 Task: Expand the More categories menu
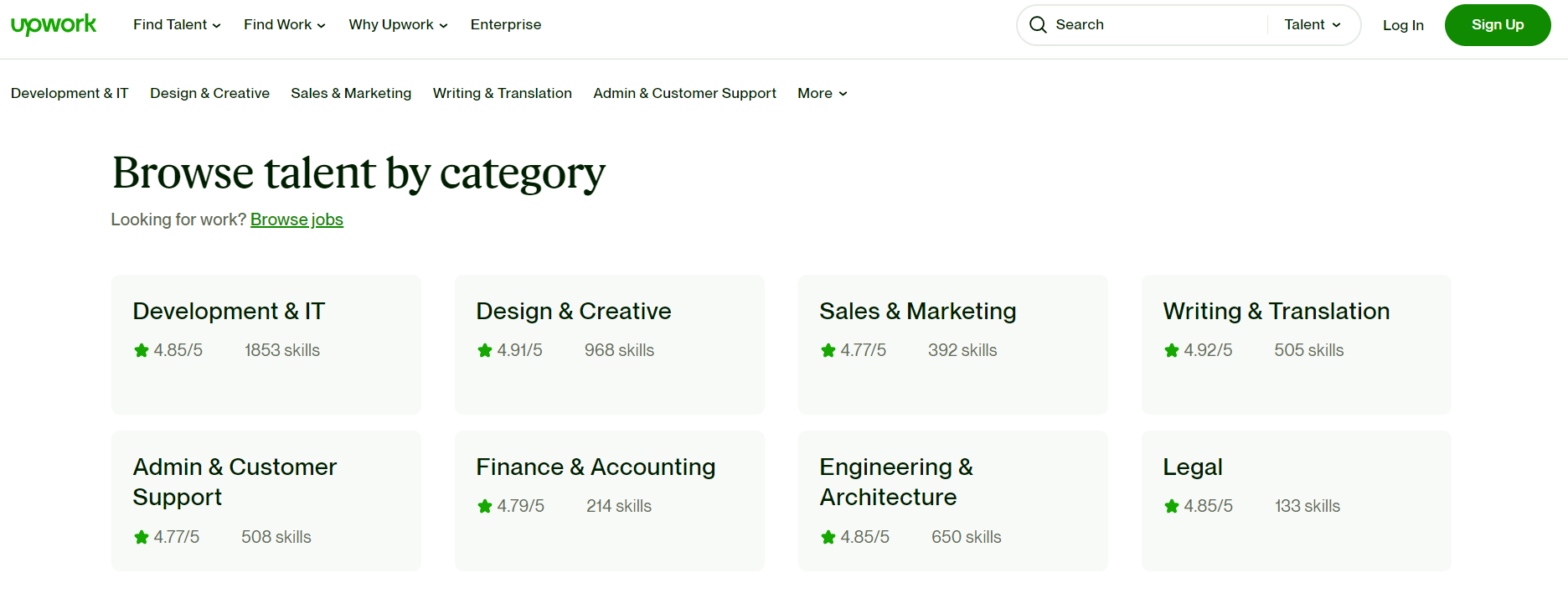(821, 93)
